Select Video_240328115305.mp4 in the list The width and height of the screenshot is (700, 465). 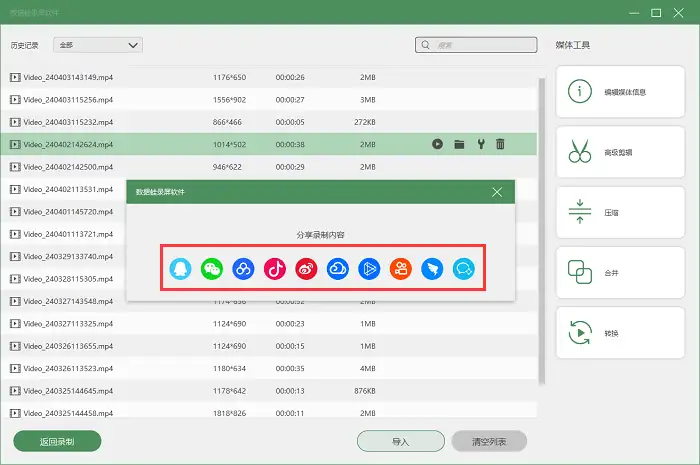click(63, 279)
